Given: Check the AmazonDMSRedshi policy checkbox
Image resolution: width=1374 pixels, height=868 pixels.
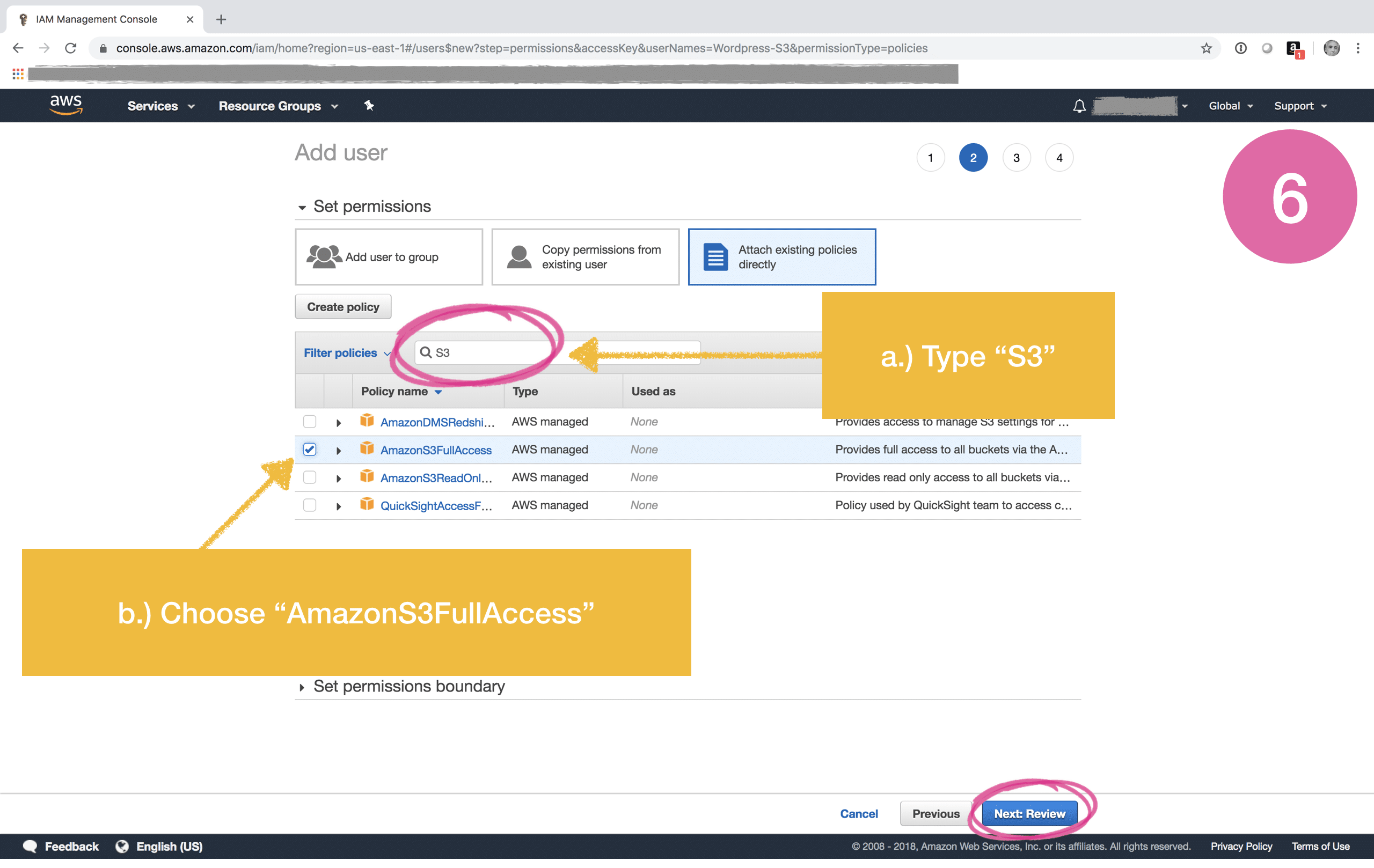Looking at the screenshot, I should [310, 422].
